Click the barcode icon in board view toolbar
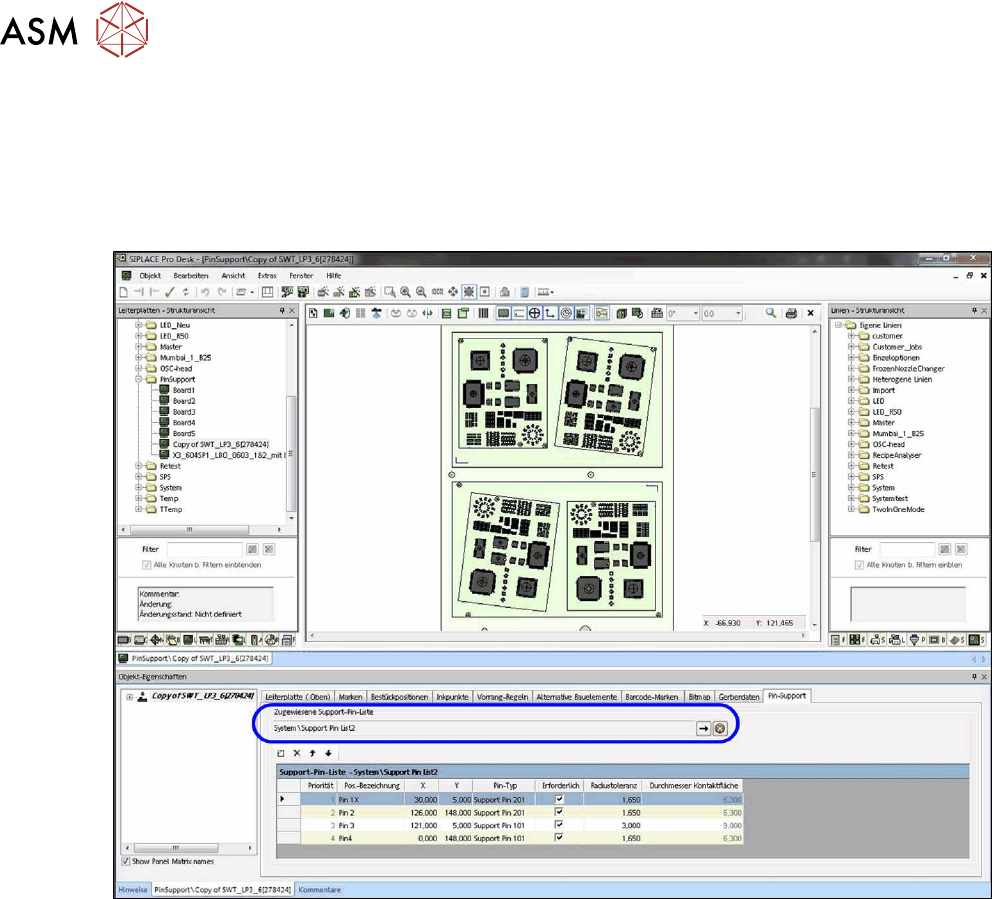 [x=483, y=313]
